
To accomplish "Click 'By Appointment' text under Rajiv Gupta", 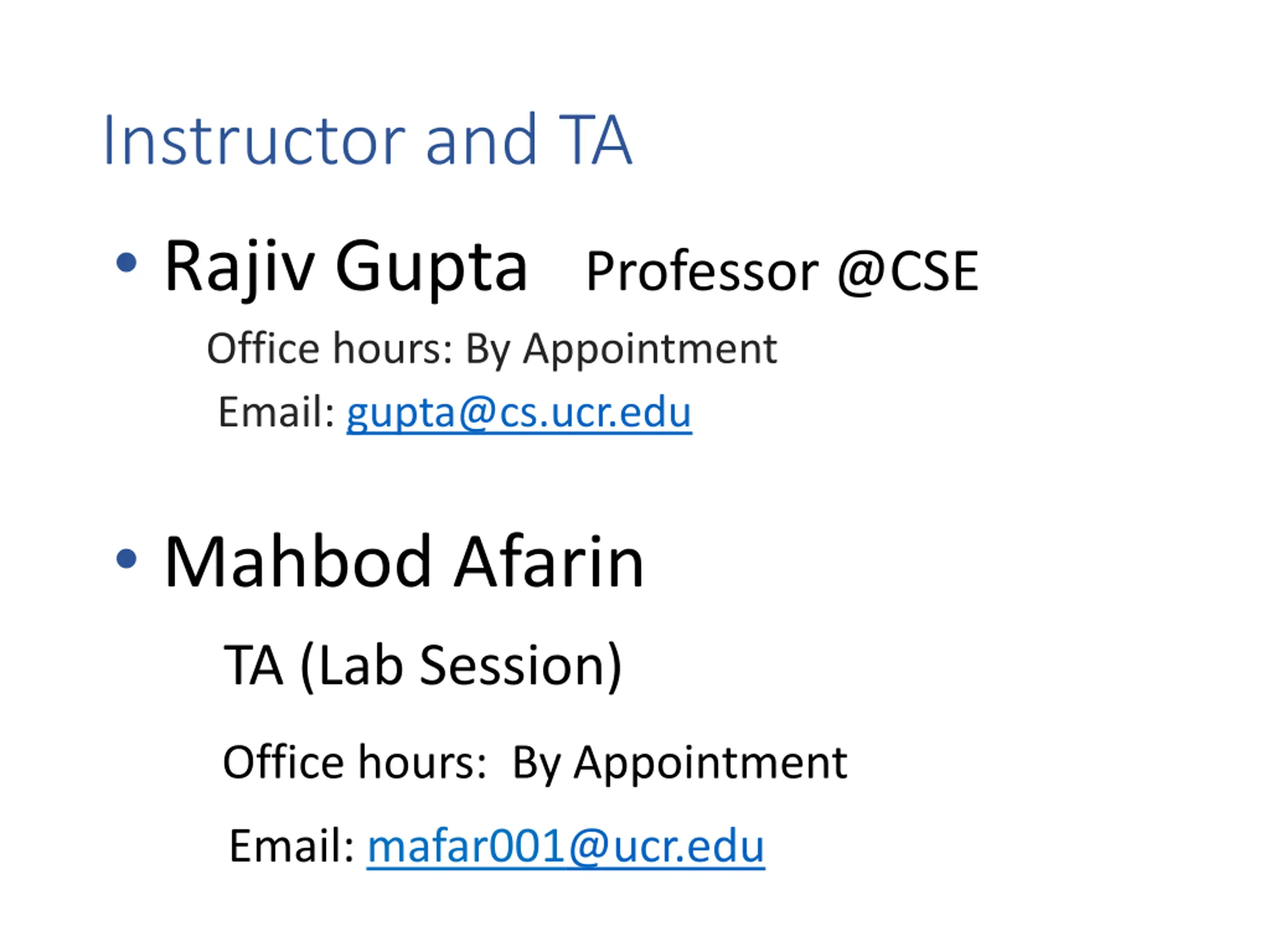I will coord(621,350).
